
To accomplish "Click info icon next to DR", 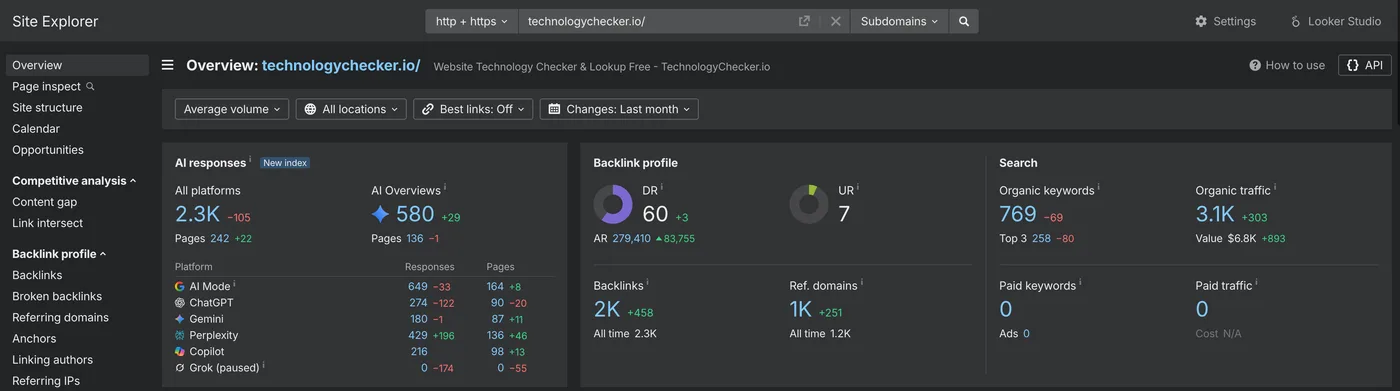I will pos(662,187).
